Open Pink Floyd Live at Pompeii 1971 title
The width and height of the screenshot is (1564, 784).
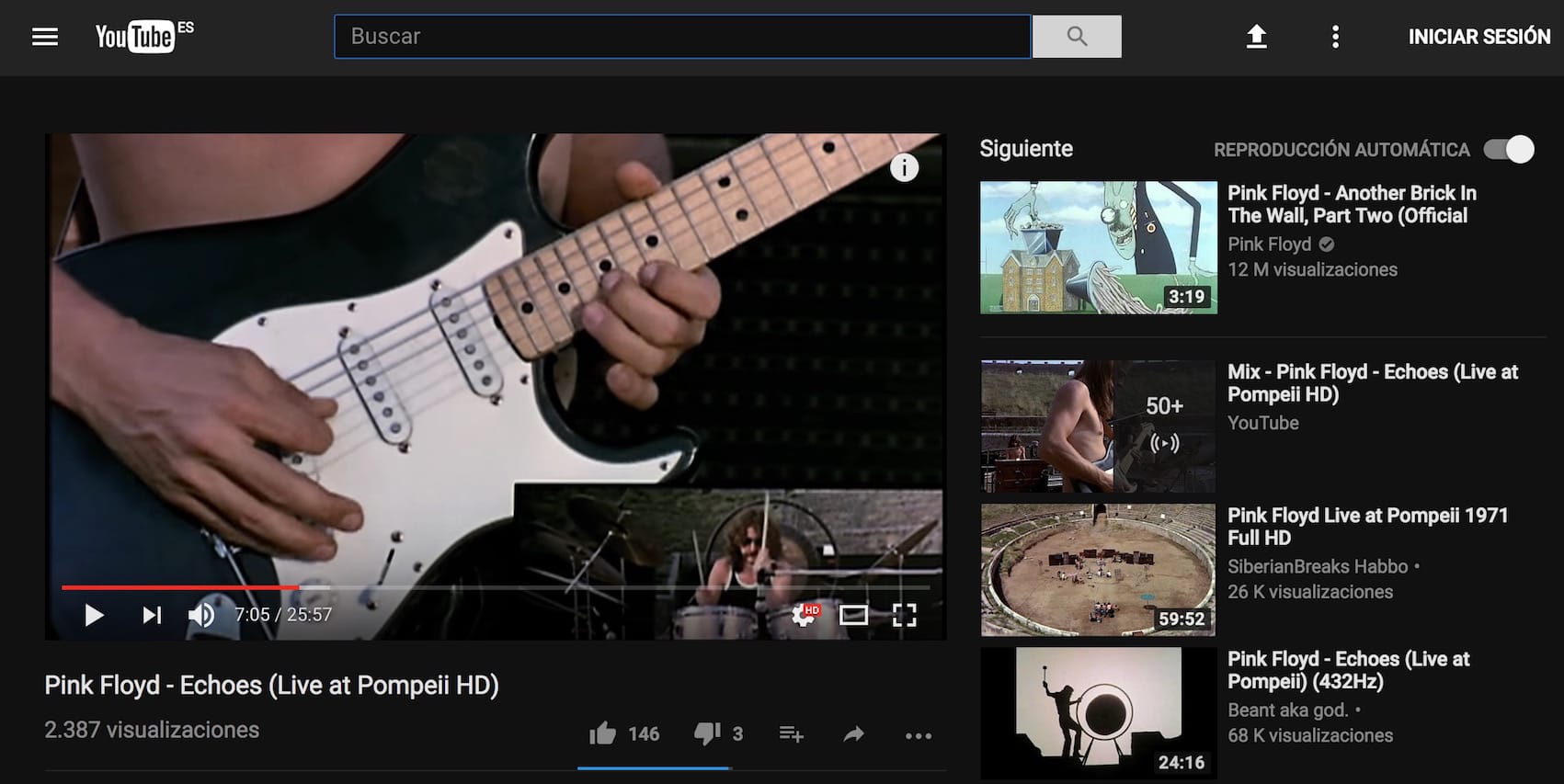point(1368,527)
